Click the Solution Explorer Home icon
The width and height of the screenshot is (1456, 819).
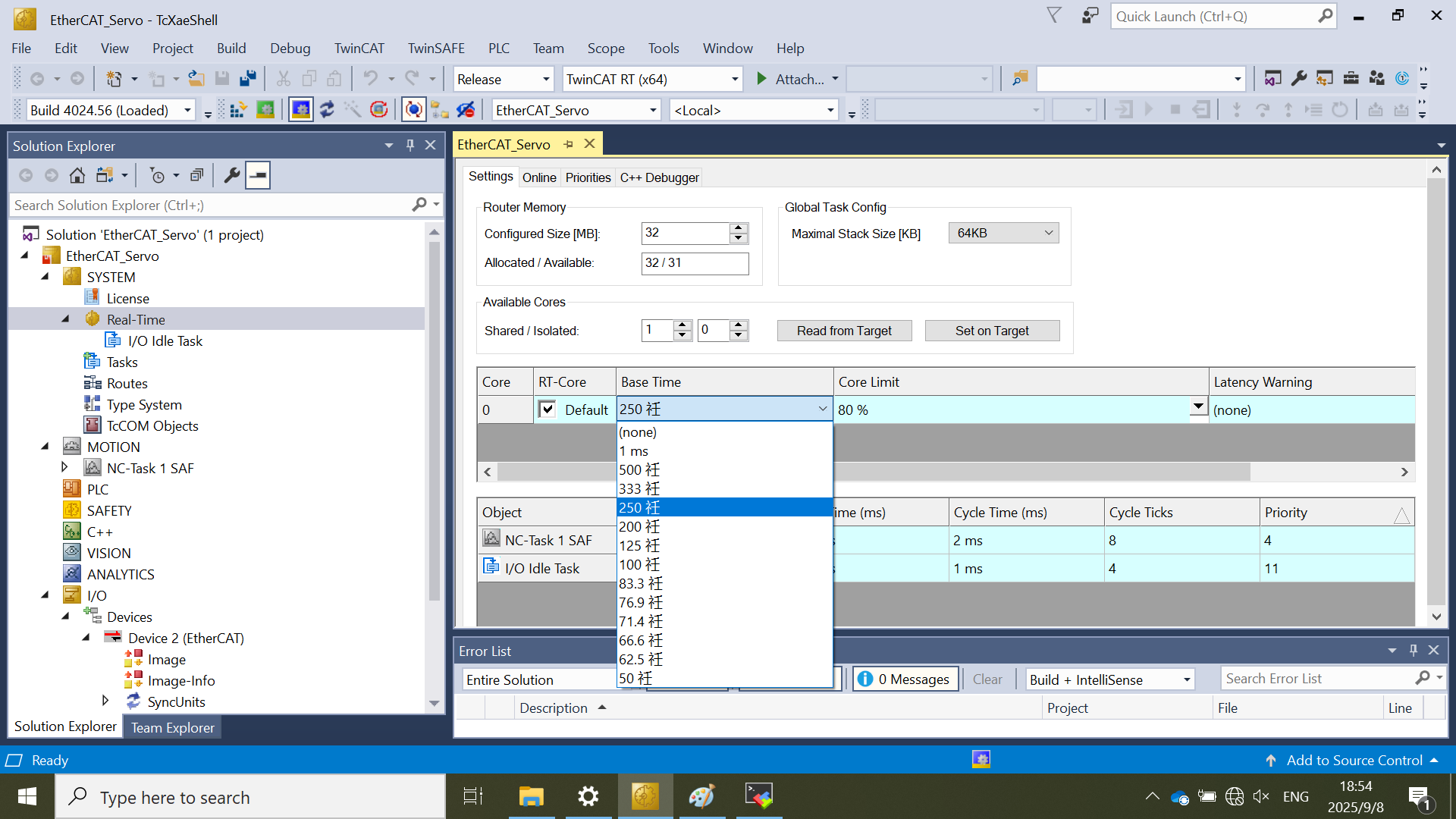pyautogui.click(x=77, y=176)
